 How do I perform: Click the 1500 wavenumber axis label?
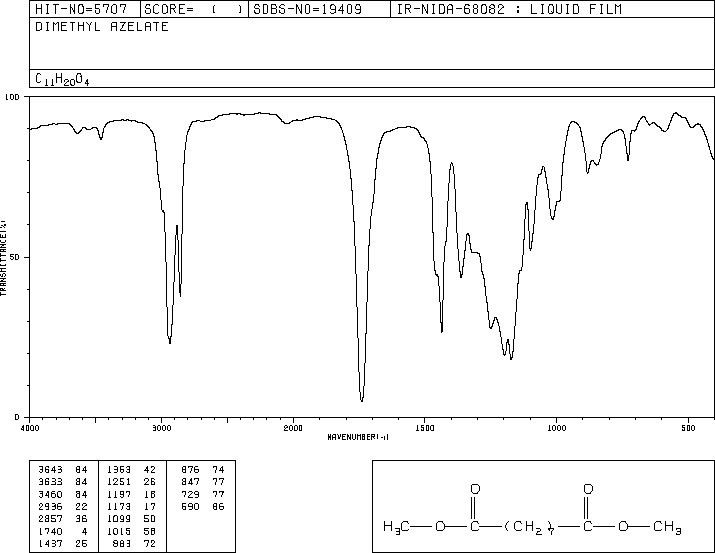[425, 428]
